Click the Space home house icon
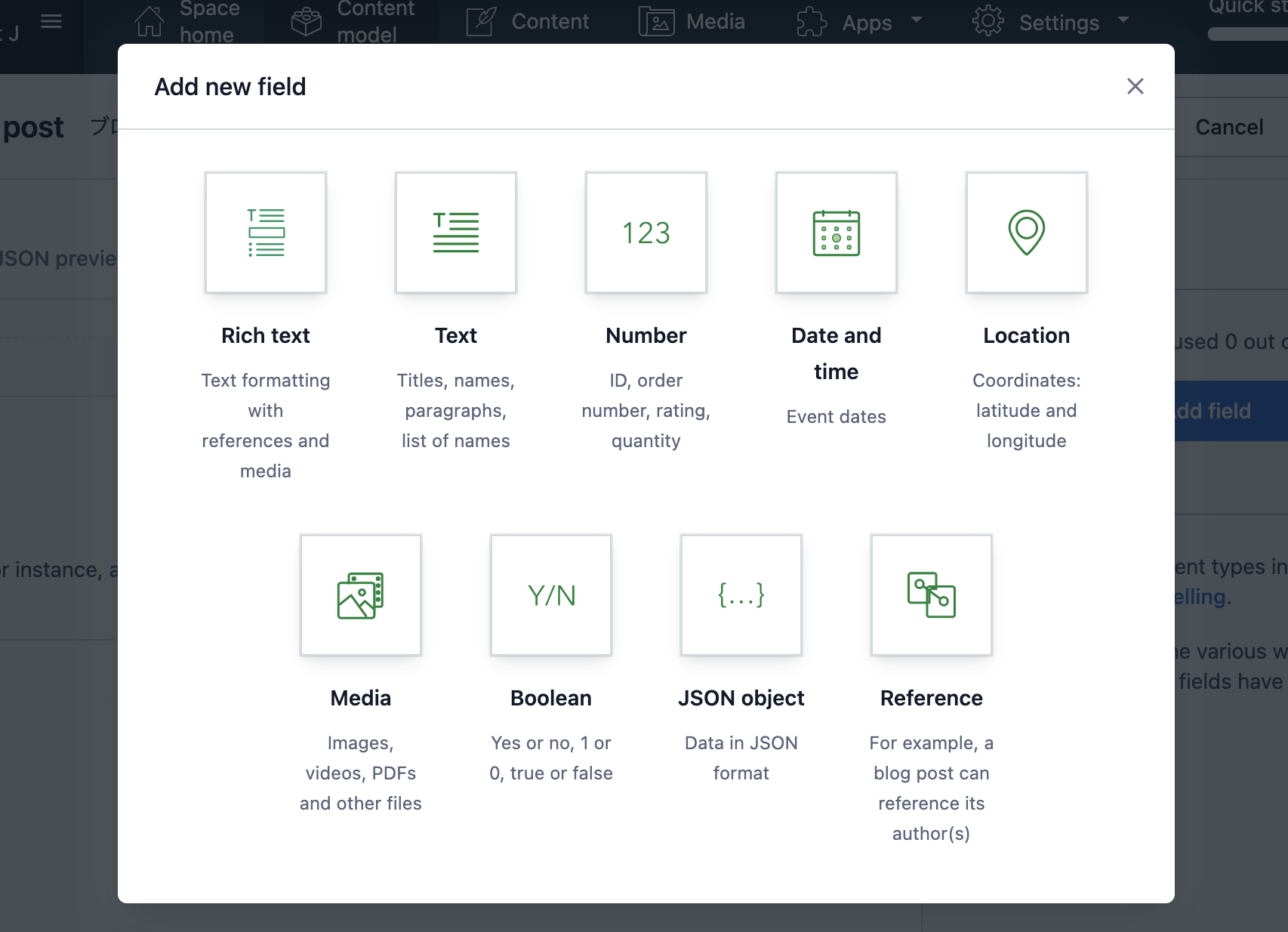1288x932 pixels. [149, 21]
